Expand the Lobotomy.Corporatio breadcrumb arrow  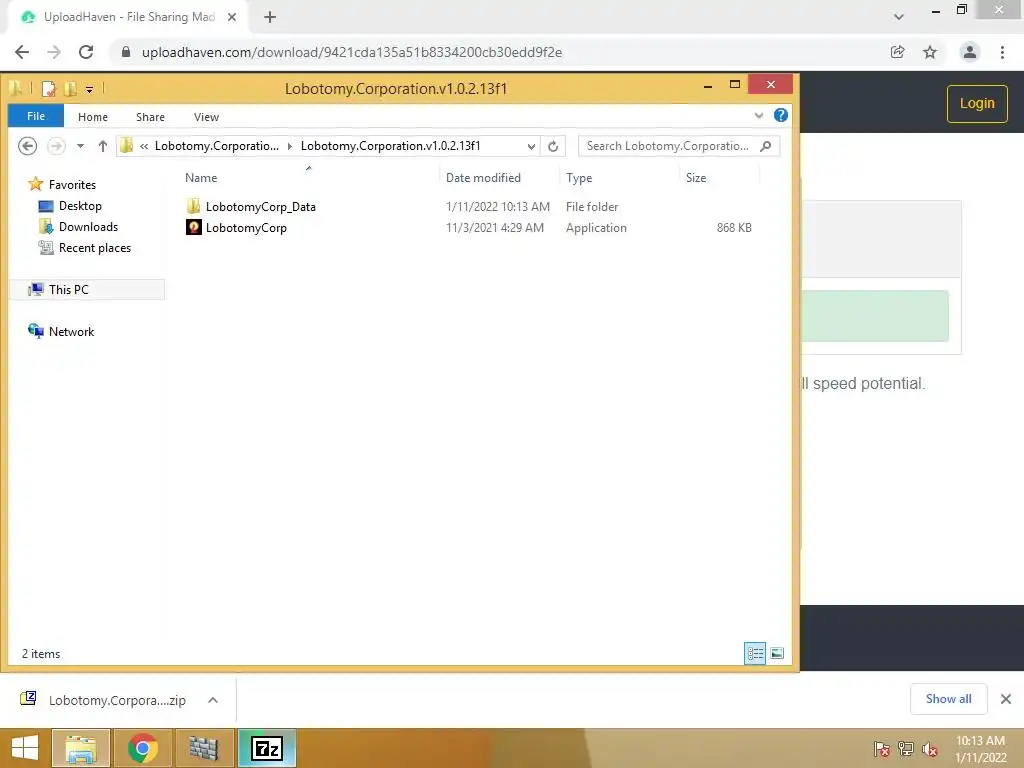point(289,146)
